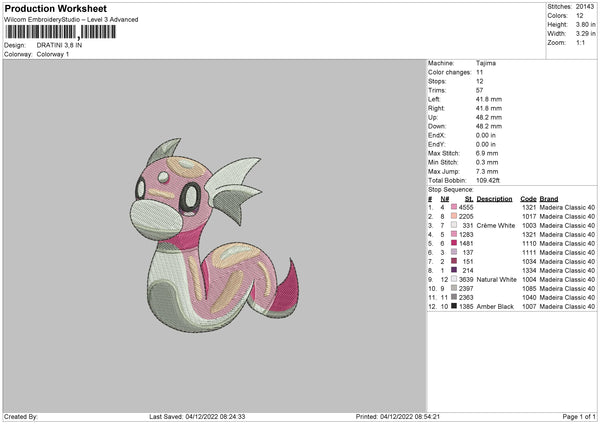Select the Zoom value 1:1
The image size is (600, 424).
[580, 42]
